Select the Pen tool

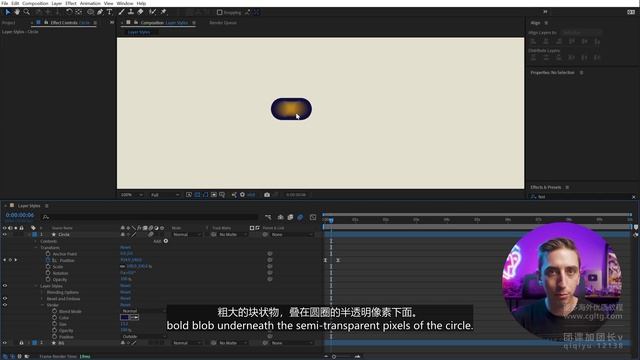click(100, 12)
